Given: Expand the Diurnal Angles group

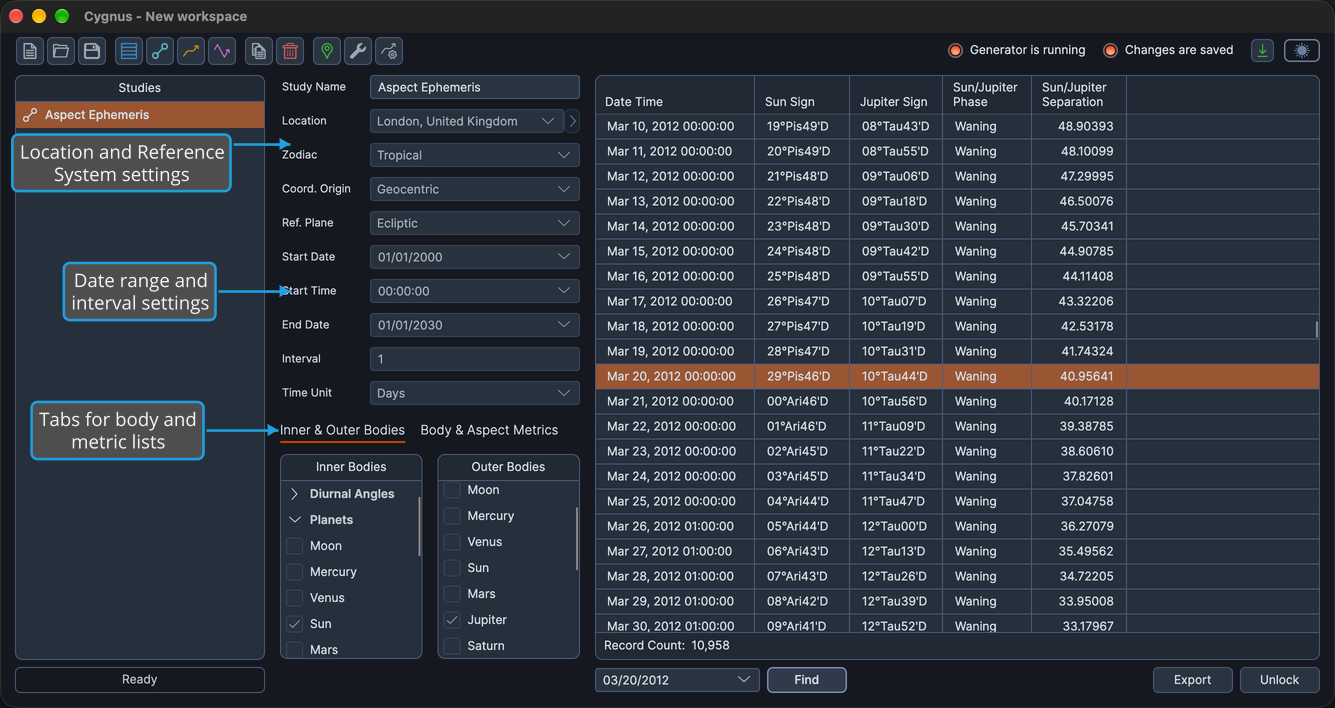Looking at the screenshot, I should 295,494.
